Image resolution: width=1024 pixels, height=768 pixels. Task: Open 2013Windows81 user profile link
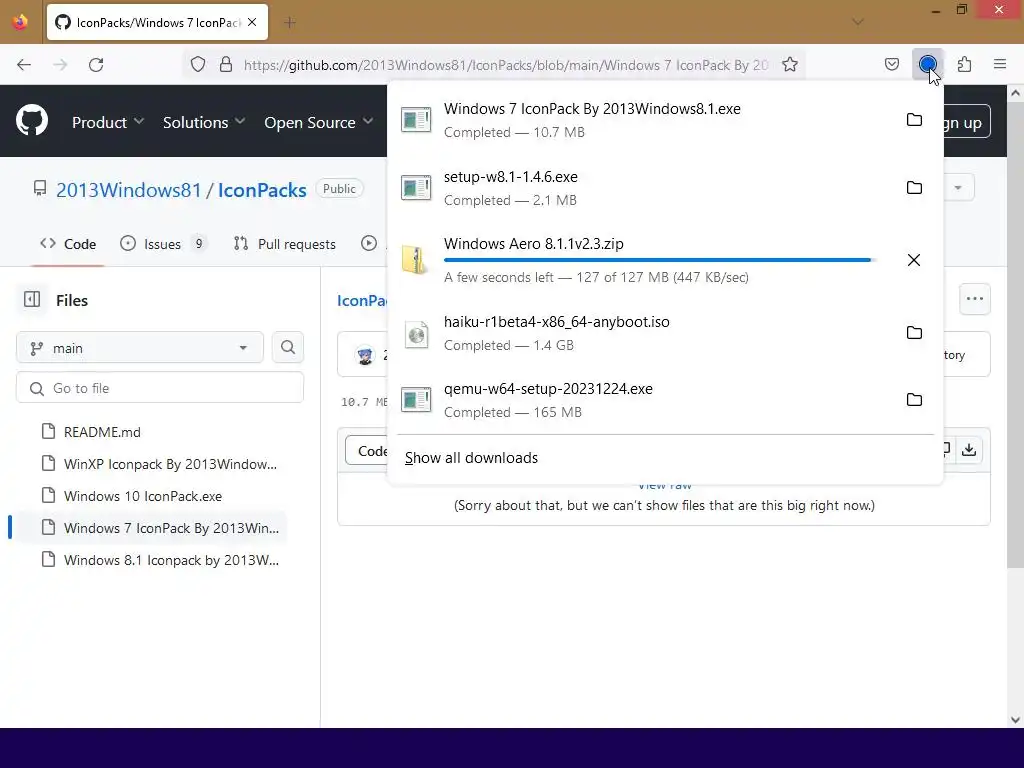[x=129, y=190]
